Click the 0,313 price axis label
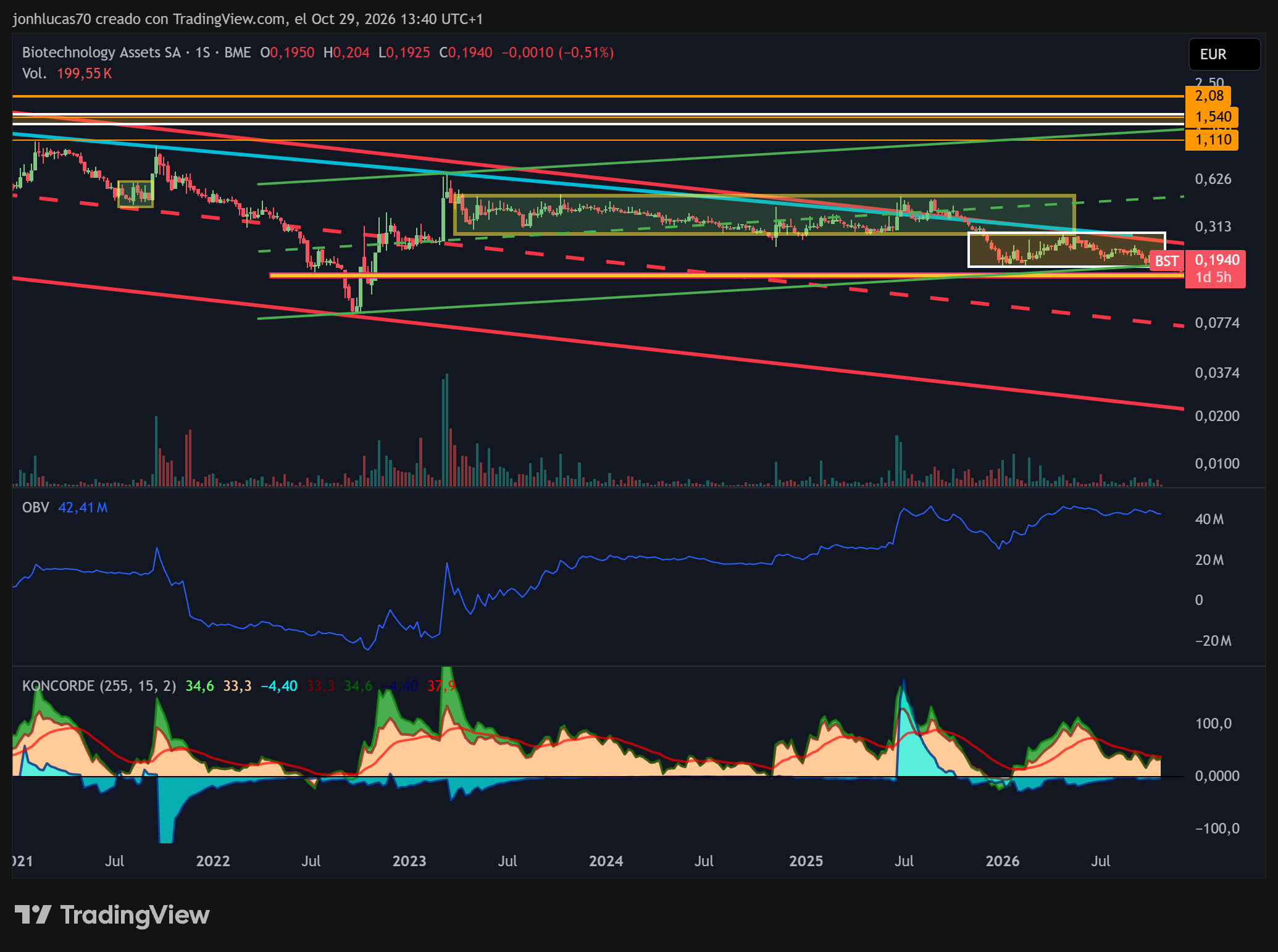This screenshot has height=952, width=1278. tap(1213, 227)
